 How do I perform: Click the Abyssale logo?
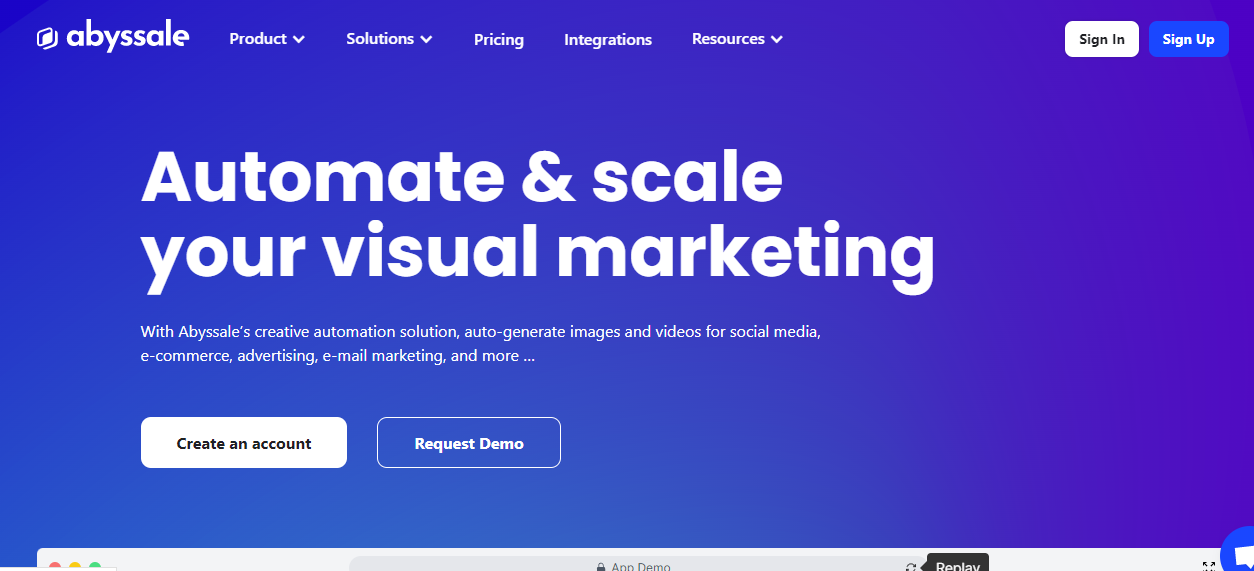pyautogui.click(x=113, y=38)
